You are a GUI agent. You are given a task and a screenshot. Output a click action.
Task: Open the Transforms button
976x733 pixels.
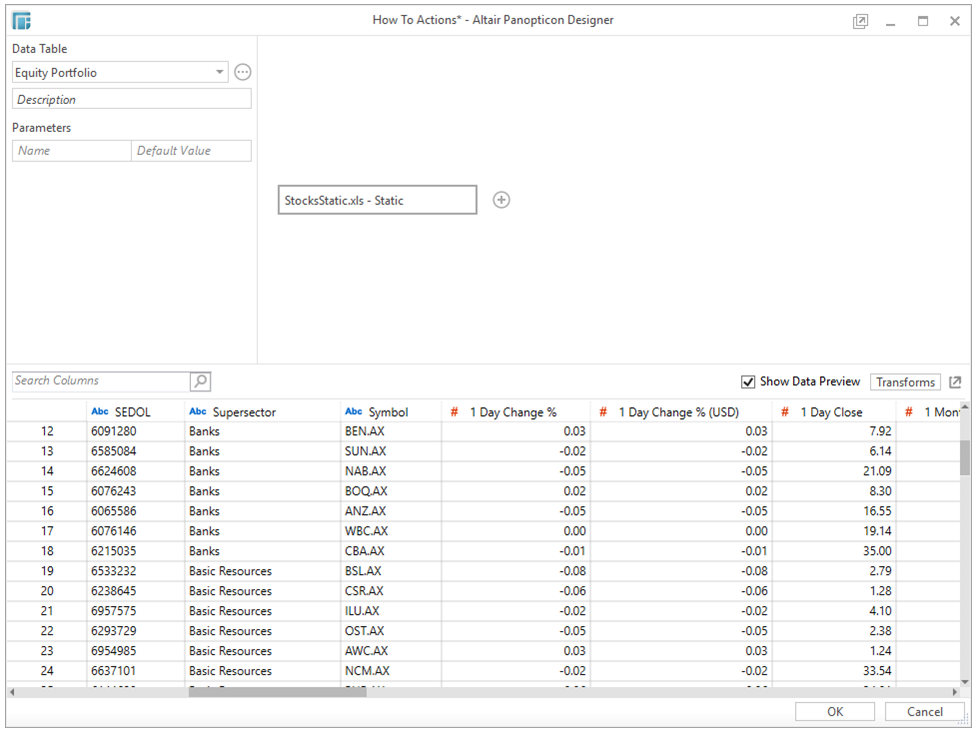pos(905,382)
